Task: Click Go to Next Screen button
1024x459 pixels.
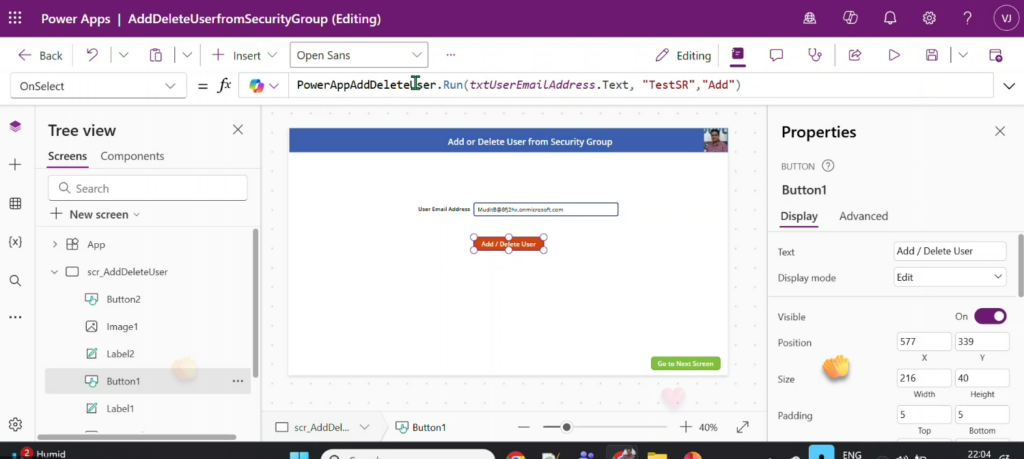Action: click(685, 364)
